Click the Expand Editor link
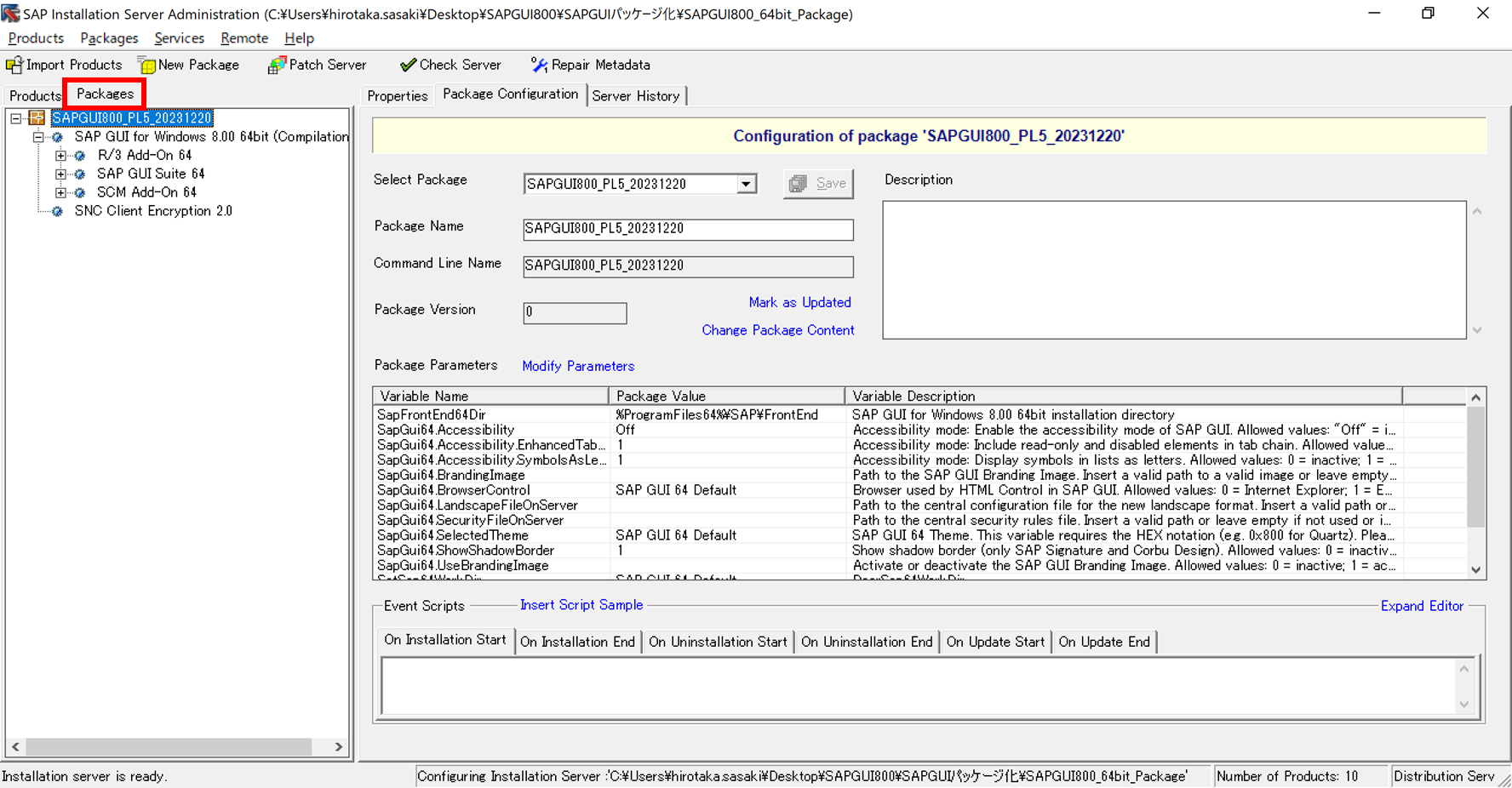1512x788 pixels. point(1422,606)
